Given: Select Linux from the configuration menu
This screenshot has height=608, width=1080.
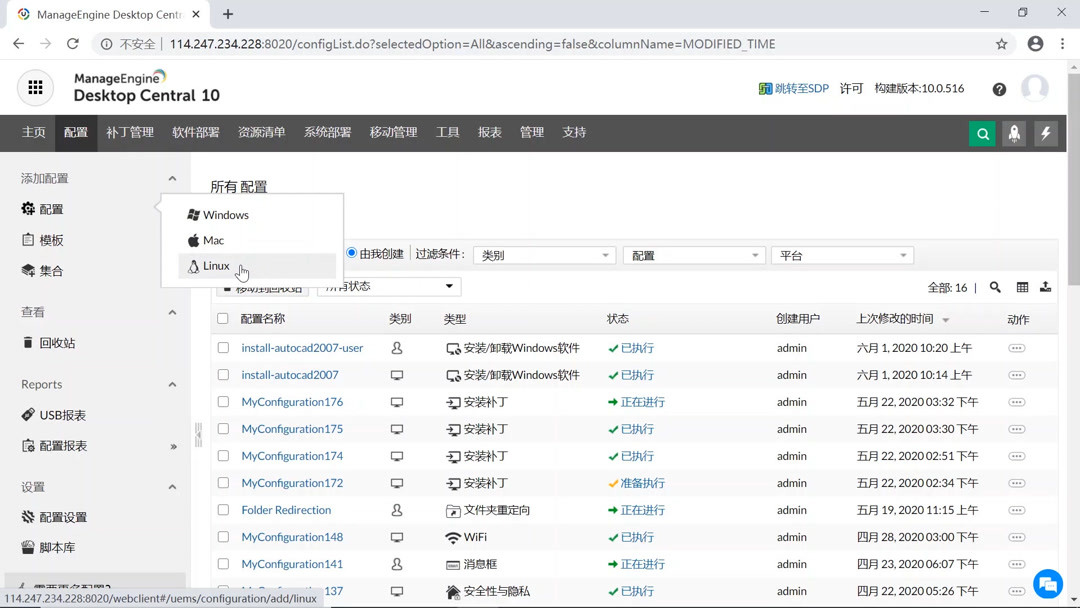Looking at the screenshot, I should tap(214, 265).
